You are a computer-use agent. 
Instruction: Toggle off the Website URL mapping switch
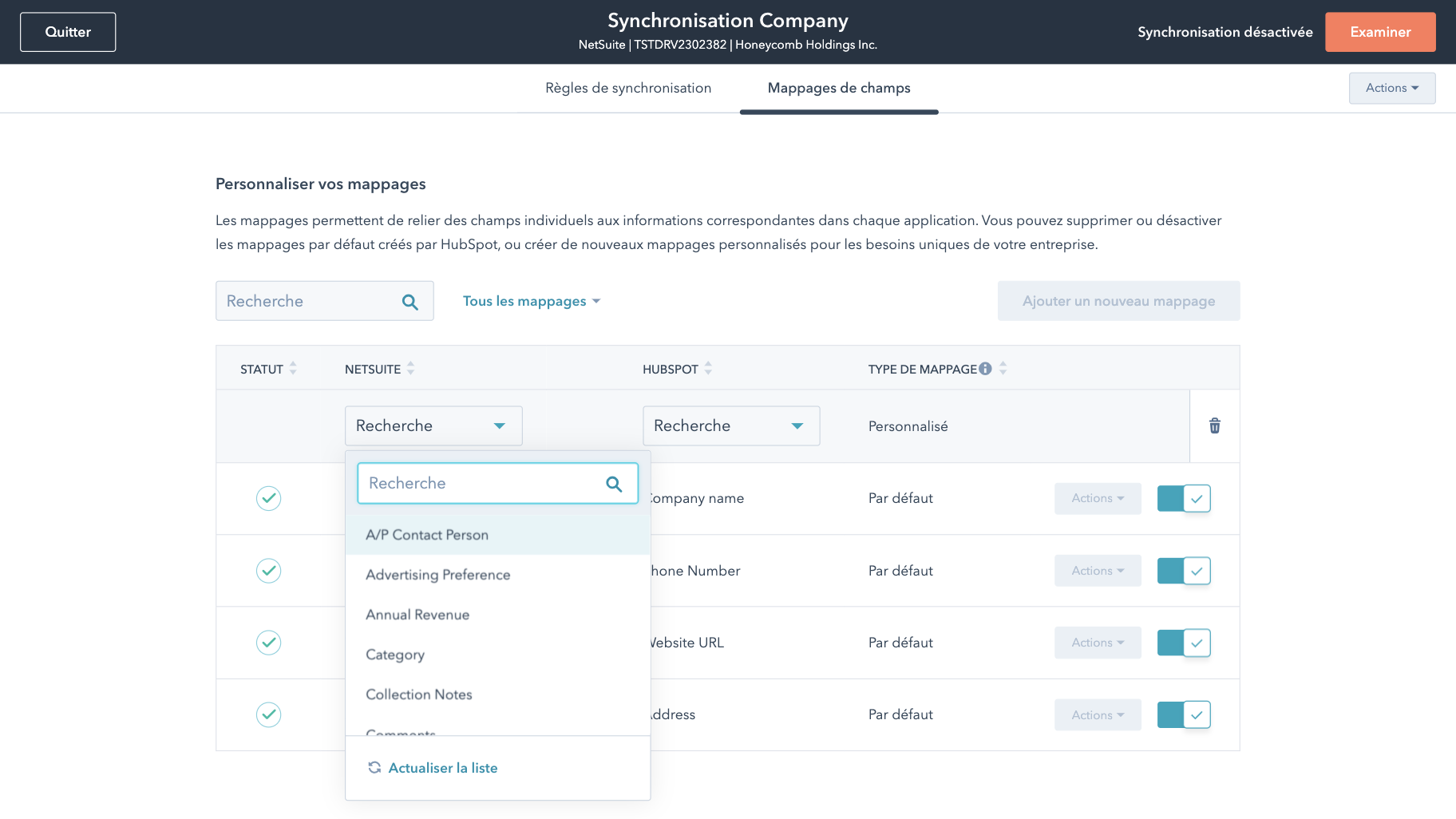click(1184, 643)
